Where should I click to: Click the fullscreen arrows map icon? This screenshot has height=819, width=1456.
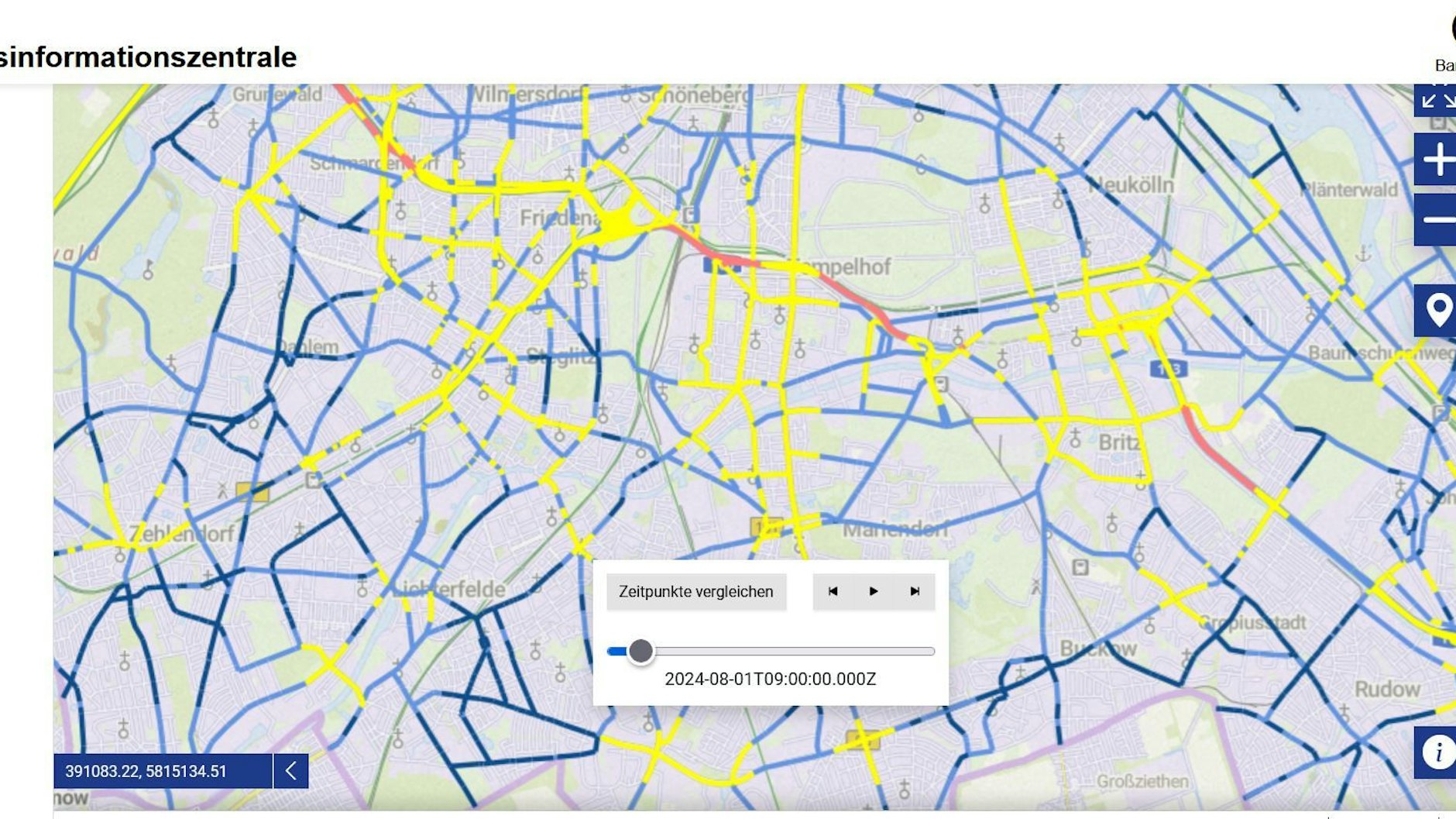click(1438, 101)
